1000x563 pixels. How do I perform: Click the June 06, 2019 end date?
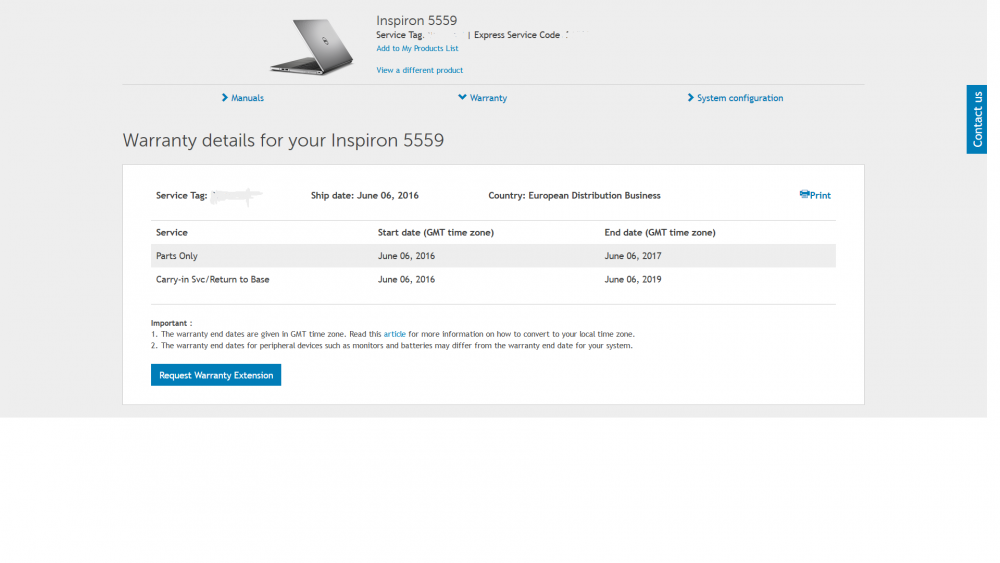coord(633,279)
